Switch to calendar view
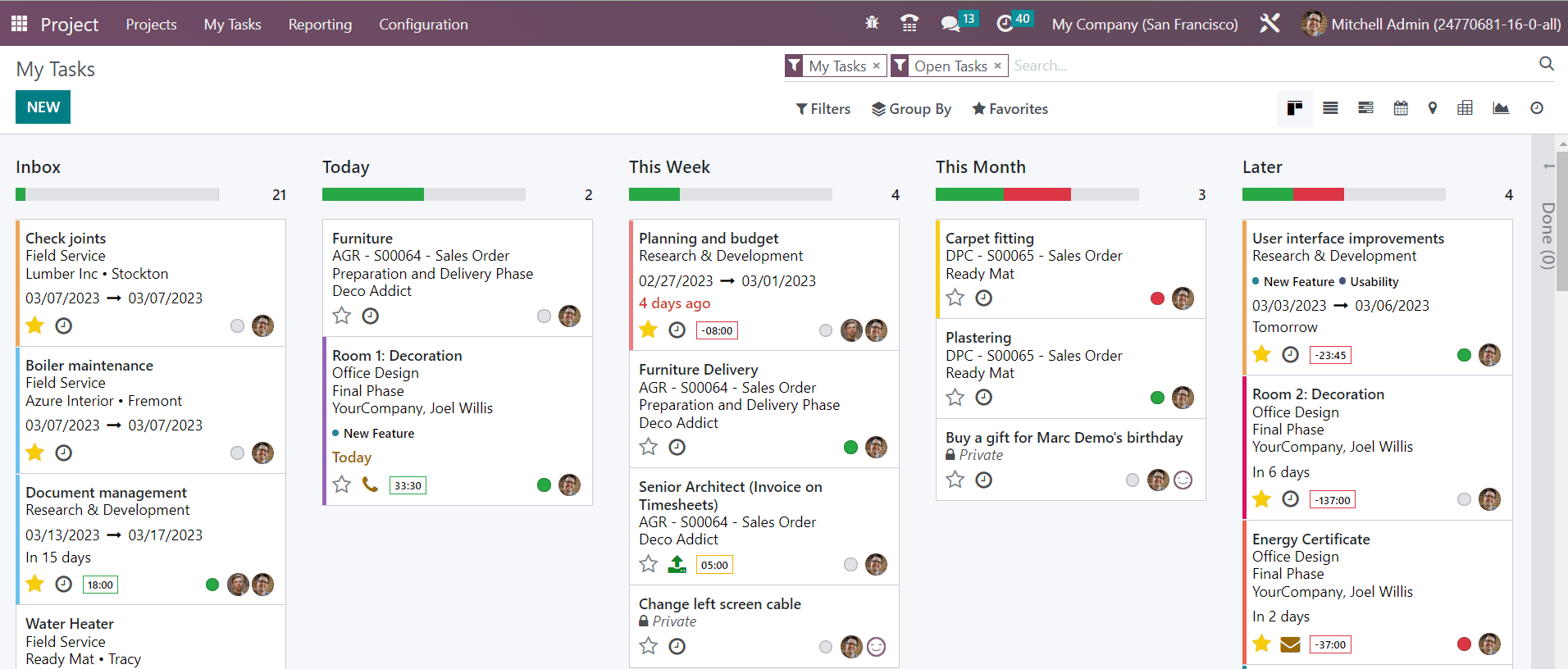Screen dimensions: 1568x669 coord(1401,108)
